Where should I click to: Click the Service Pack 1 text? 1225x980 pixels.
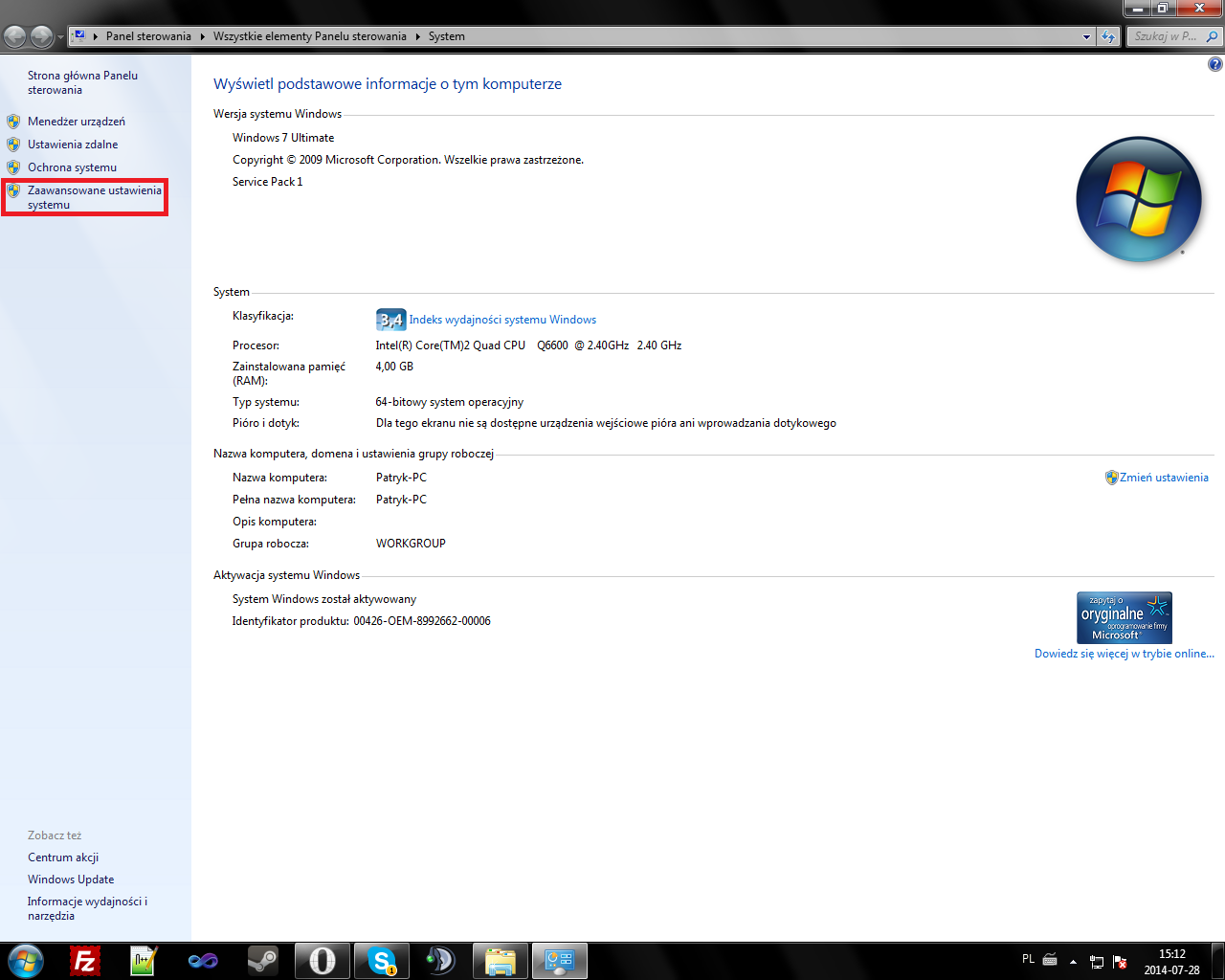pyautogui.click(x=267, y=182)
